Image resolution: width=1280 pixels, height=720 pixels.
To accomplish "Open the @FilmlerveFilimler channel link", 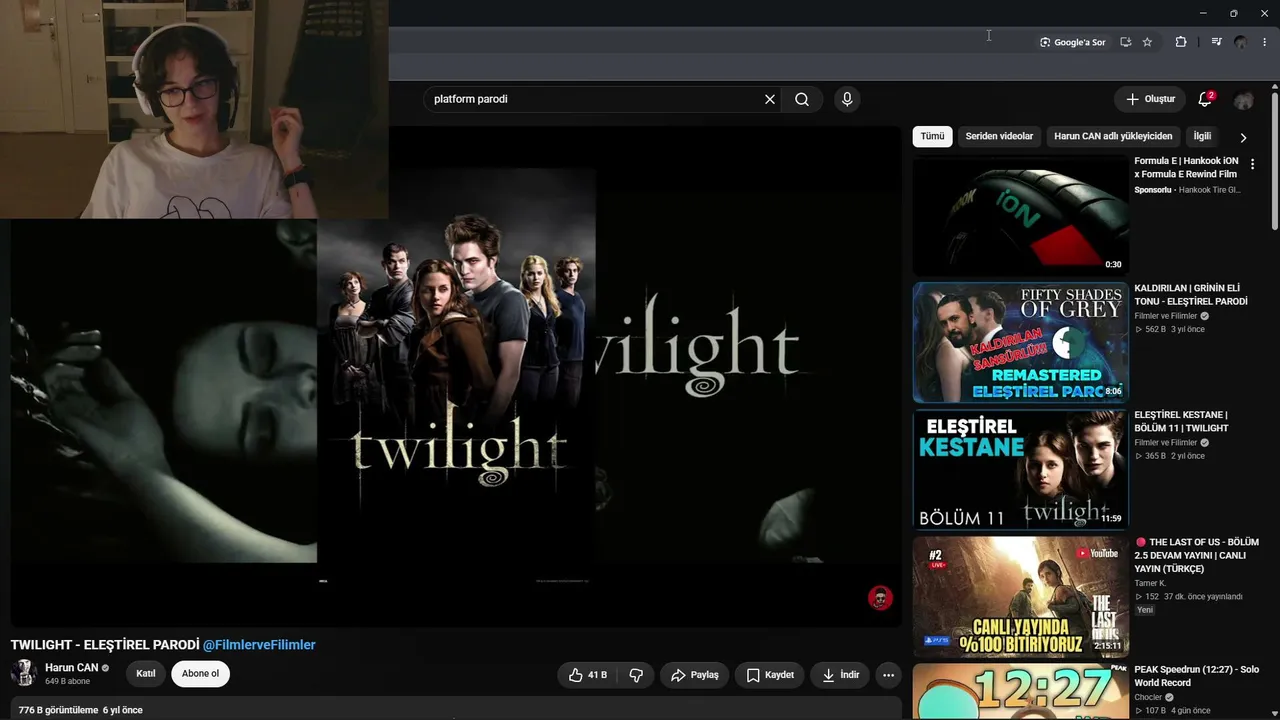I will pos(259,645).
